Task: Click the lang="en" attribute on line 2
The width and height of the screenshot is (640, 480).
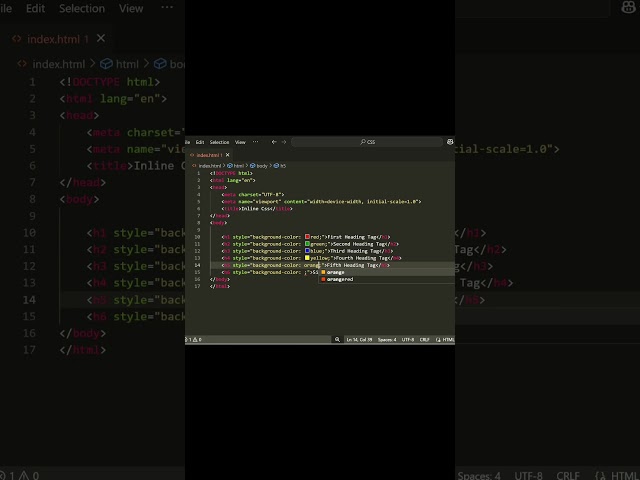Action: pyautogui.click(x=240, y=180)
